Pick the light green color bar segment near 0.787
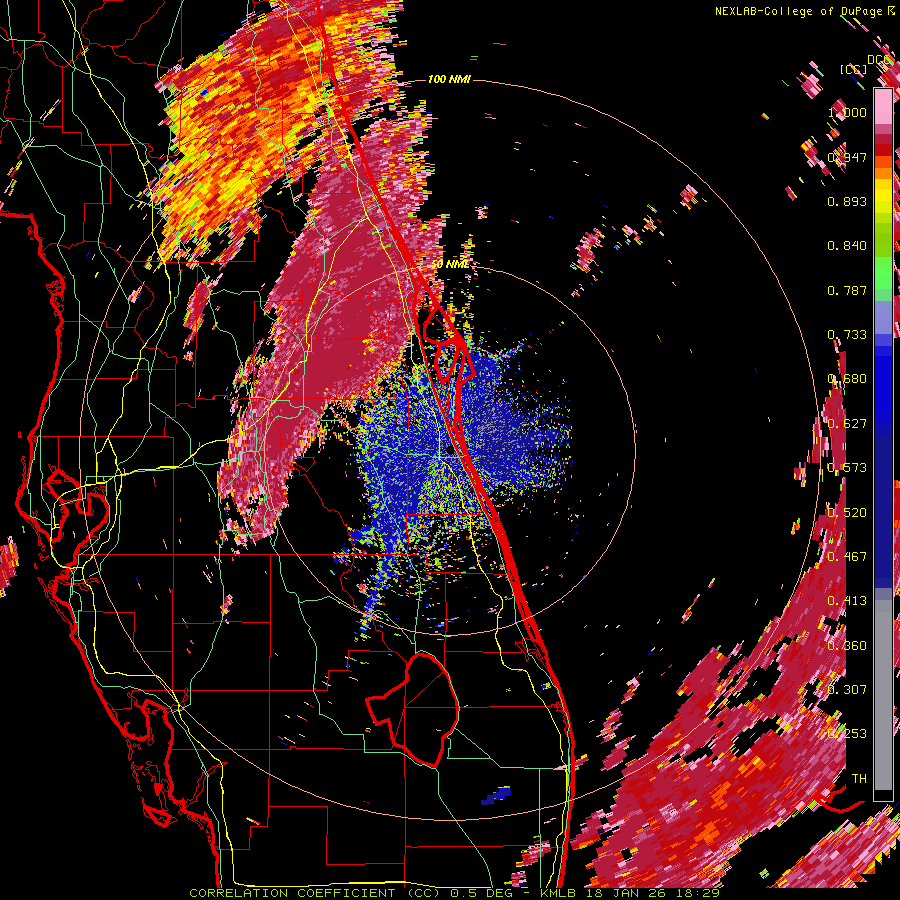This screenshot has height=900, width=900. click(883, 280)
